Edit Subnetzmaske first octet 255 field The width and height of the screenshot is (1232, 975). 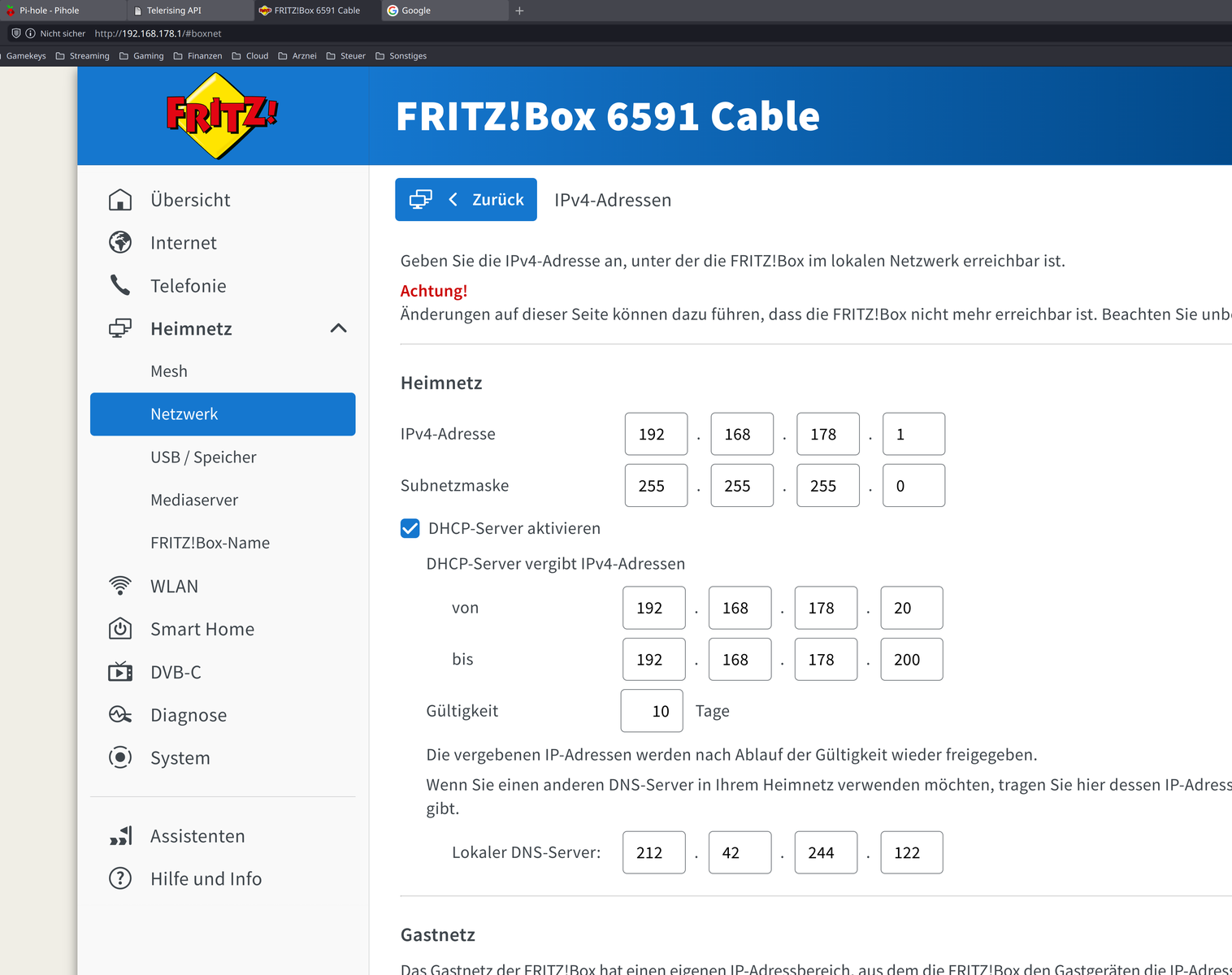click(x=656, y=486)
